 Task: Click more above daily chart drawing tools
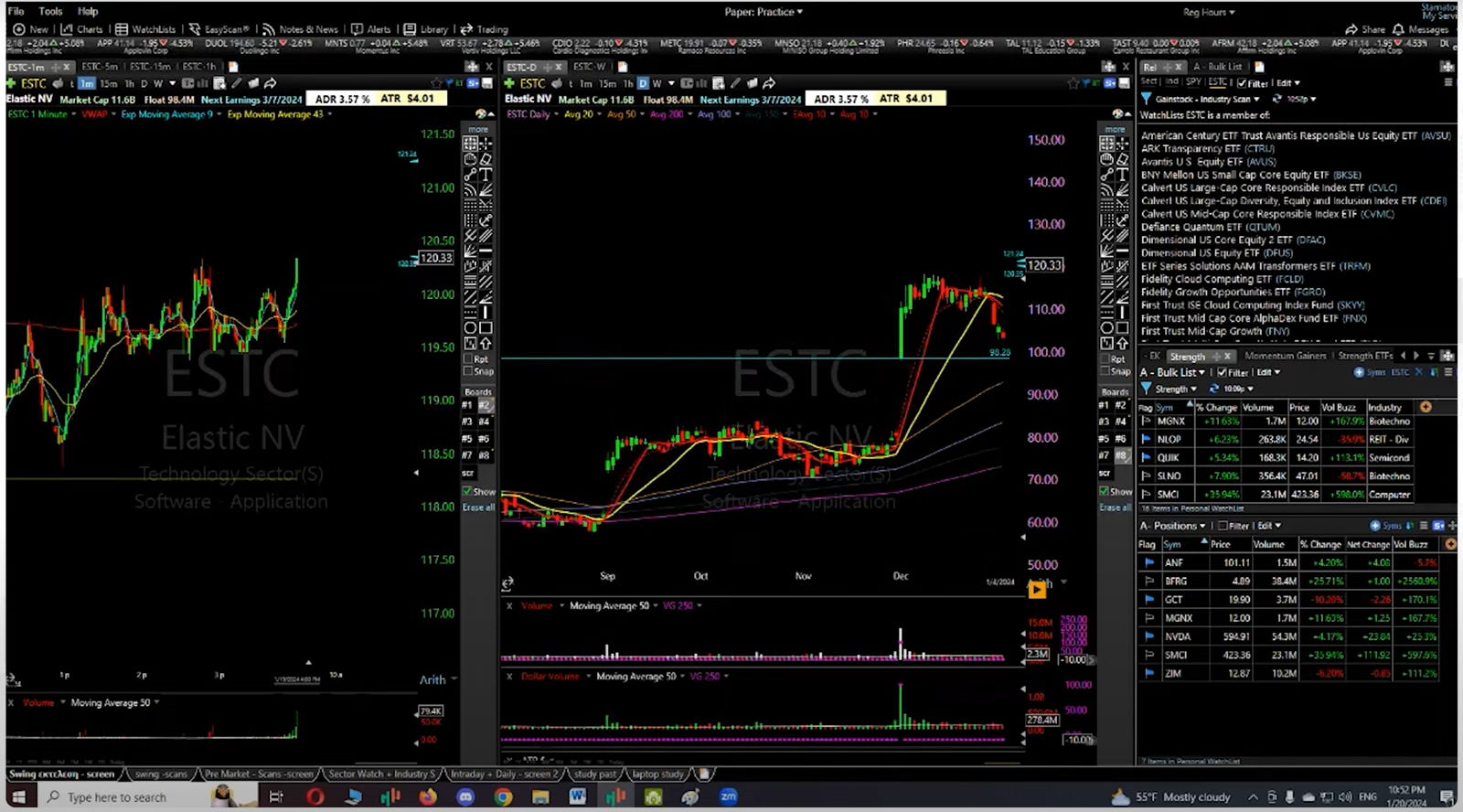pyautogui.click(x=1115, y=129)
